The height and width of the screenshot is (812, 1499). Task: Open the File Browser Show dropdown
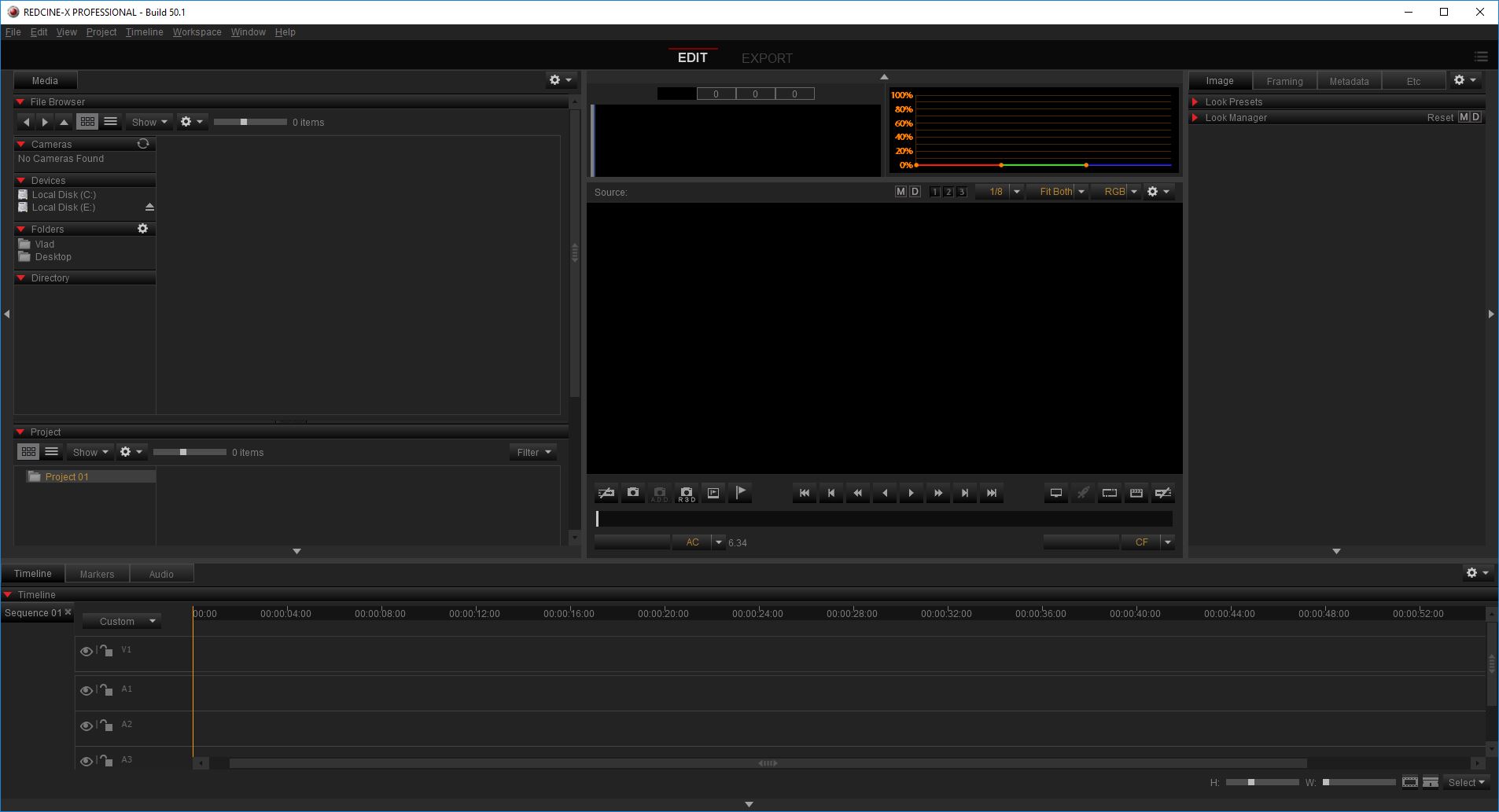click(149, 122)
